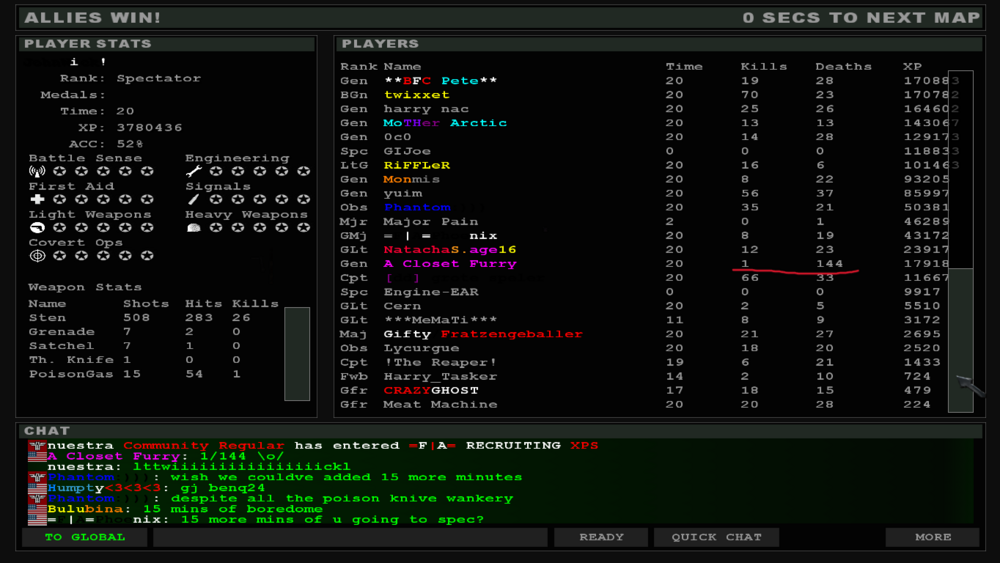Click the flag icon beside A Closet Furry's chat message
The height and width of the screenshot is (563, 1000).
coord(37,456)
